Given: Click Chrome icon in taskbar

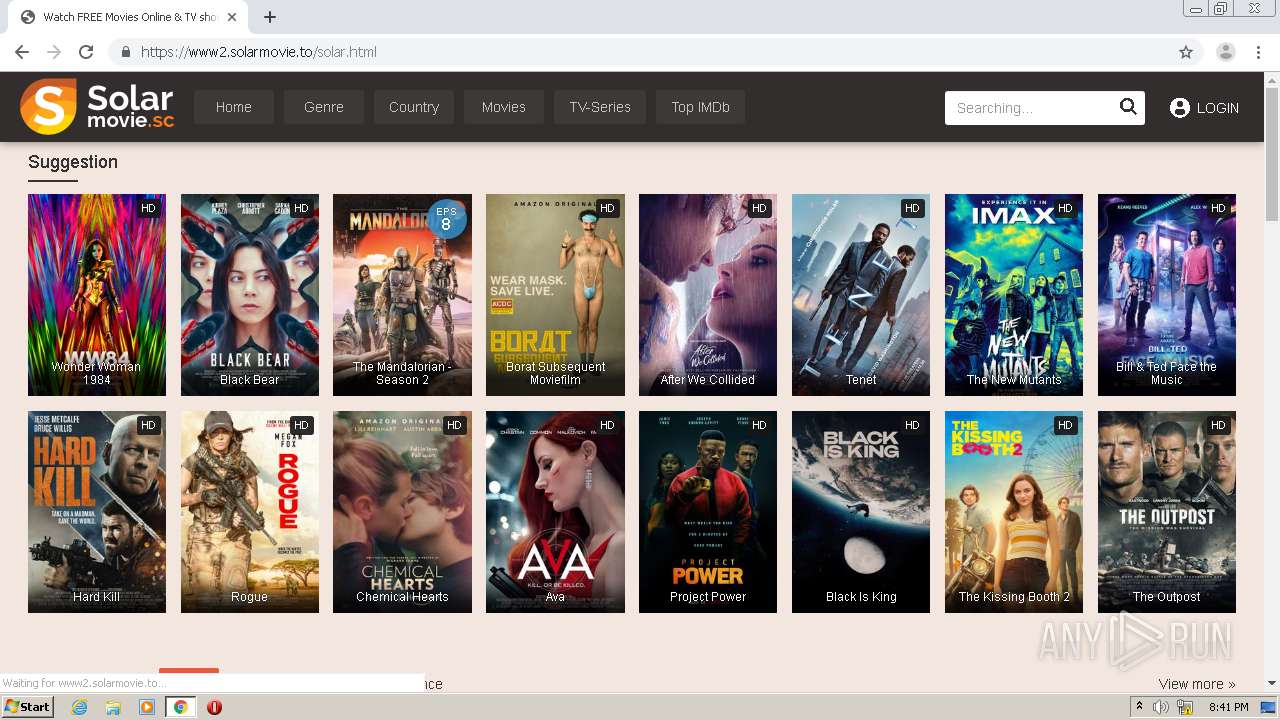Looking at the screenshot, I should 180,707.
